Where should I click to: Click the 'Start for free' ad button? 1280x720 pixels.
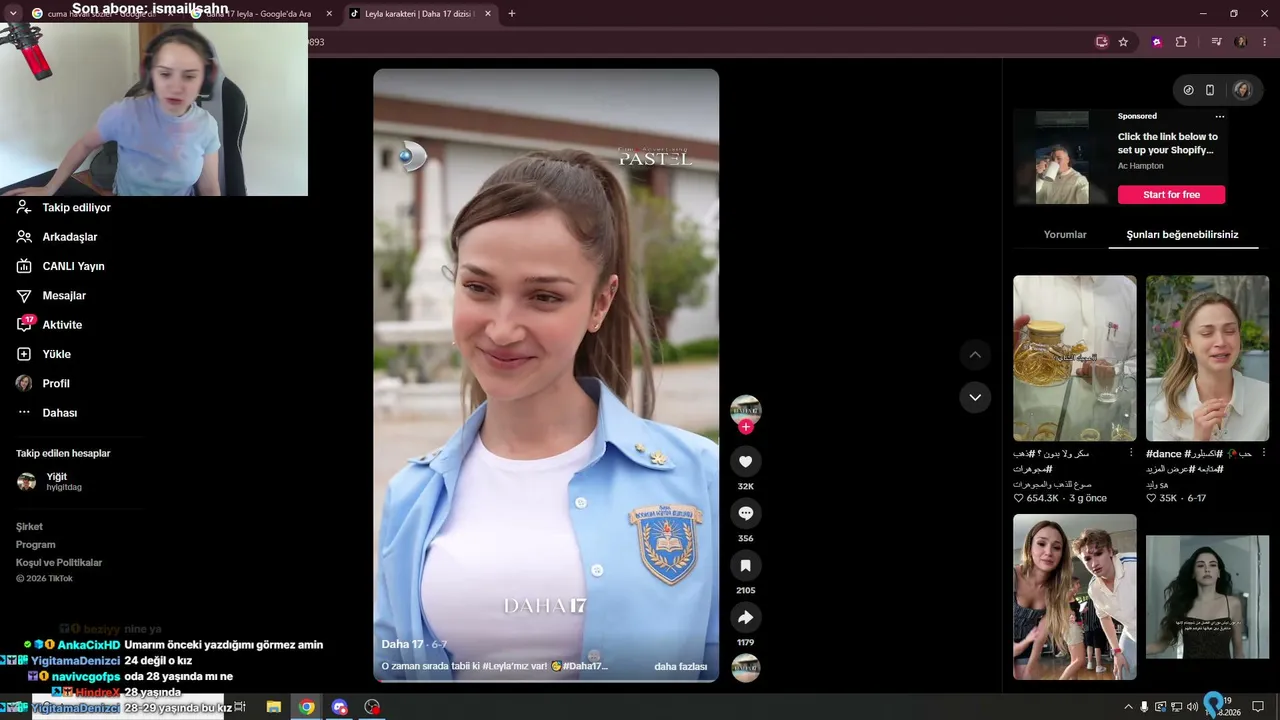1171,195
